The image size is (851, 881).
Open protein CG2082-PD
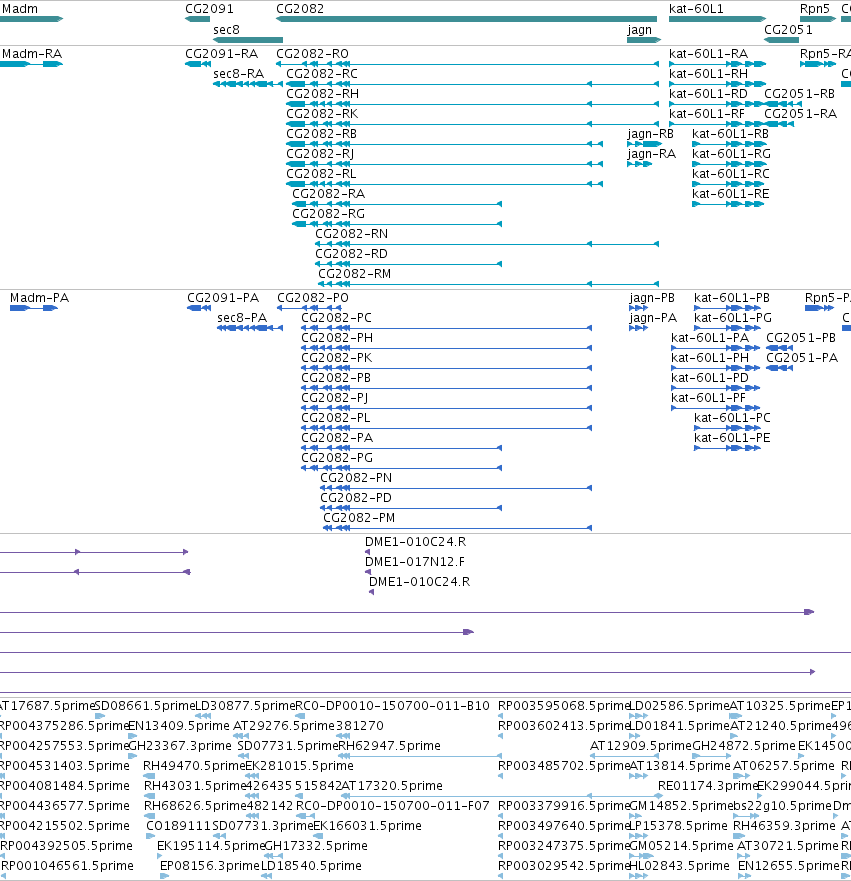[356, 498]
